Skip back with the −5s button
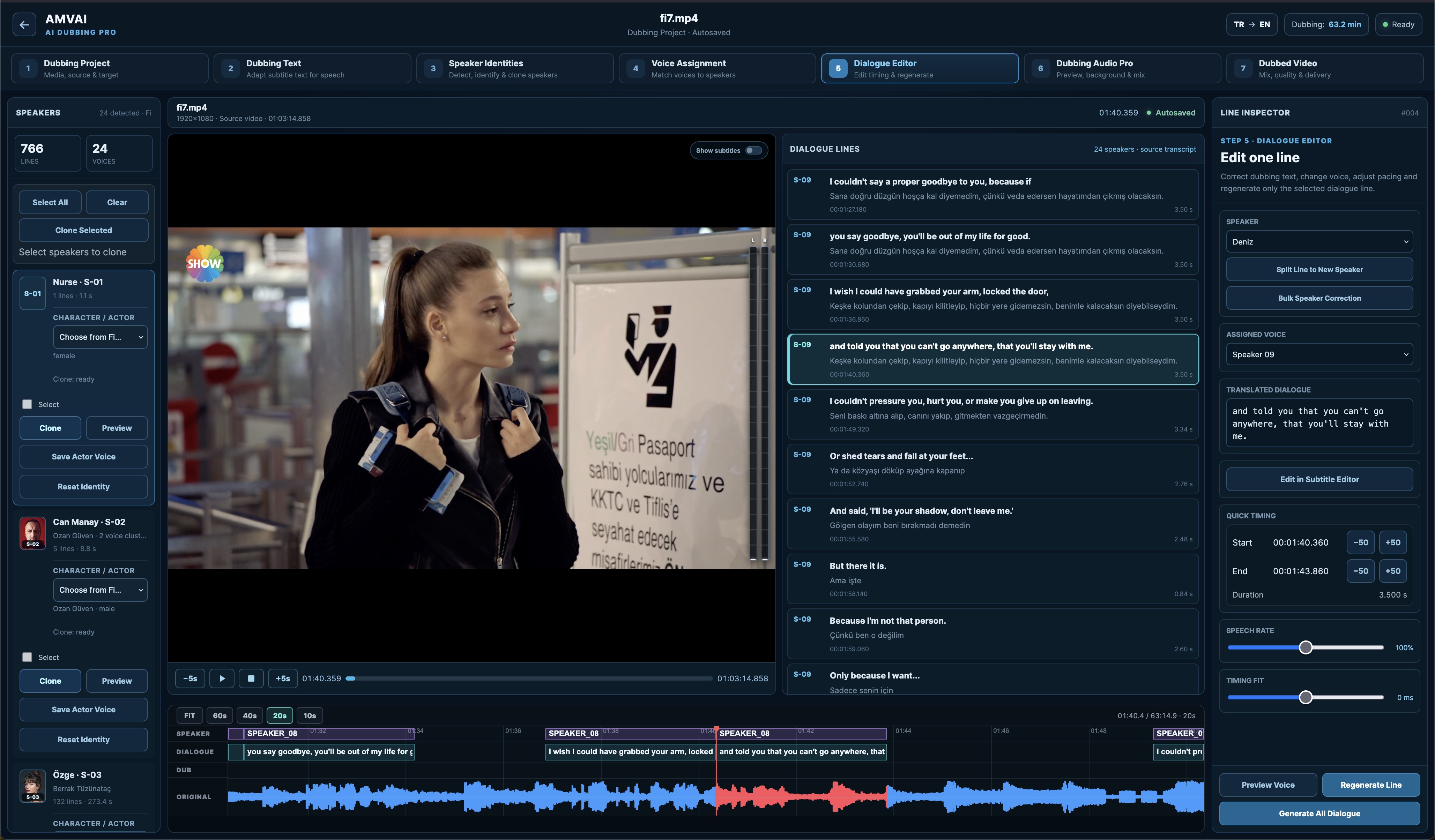Screen dimensions: 1435x840 [x=190, y=678]
